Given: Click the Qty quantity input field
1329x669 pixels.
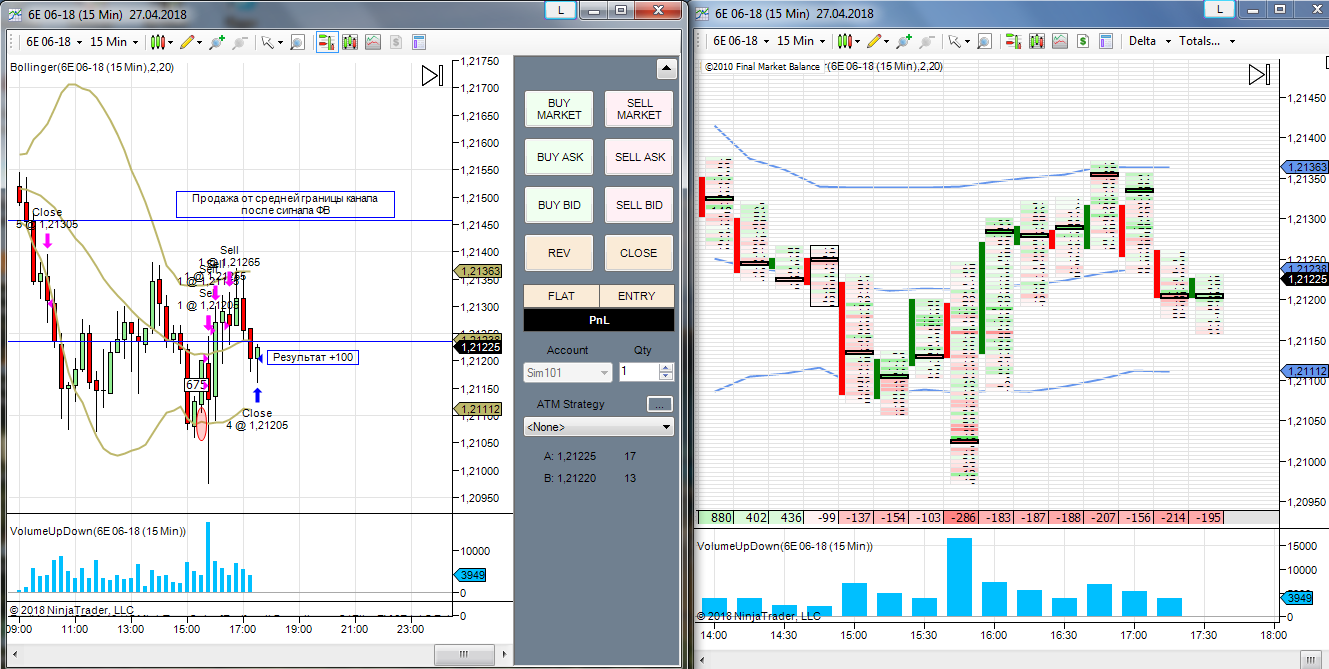Looking at the screenshot, I should tap(638, 372).
